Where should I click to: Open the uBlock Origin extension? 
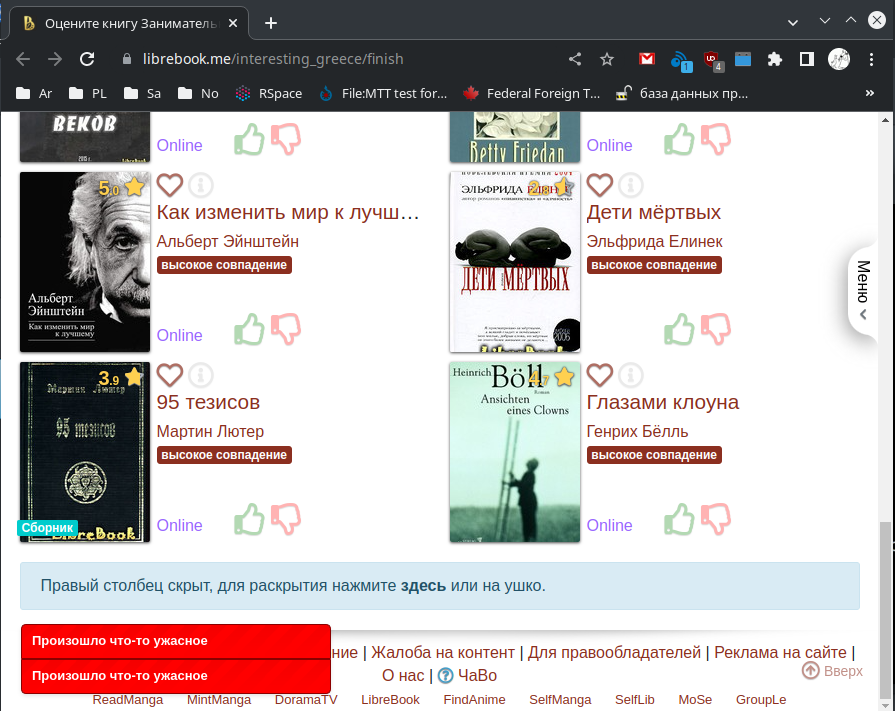point(712,59)
